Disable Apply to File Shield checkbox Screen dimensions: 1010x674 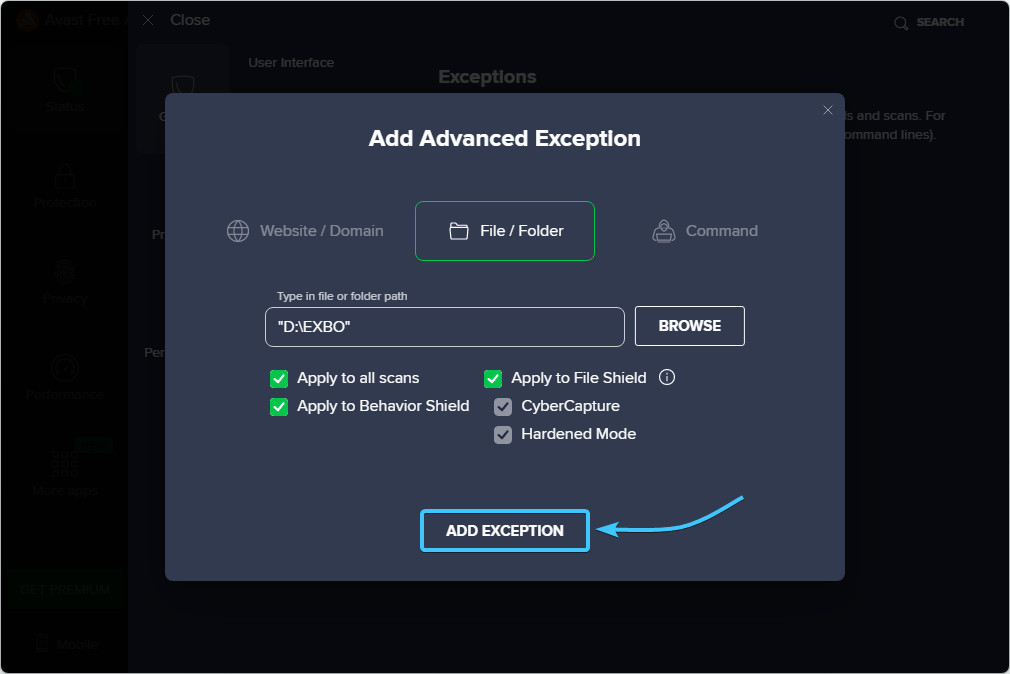click(x=493, y=378)
